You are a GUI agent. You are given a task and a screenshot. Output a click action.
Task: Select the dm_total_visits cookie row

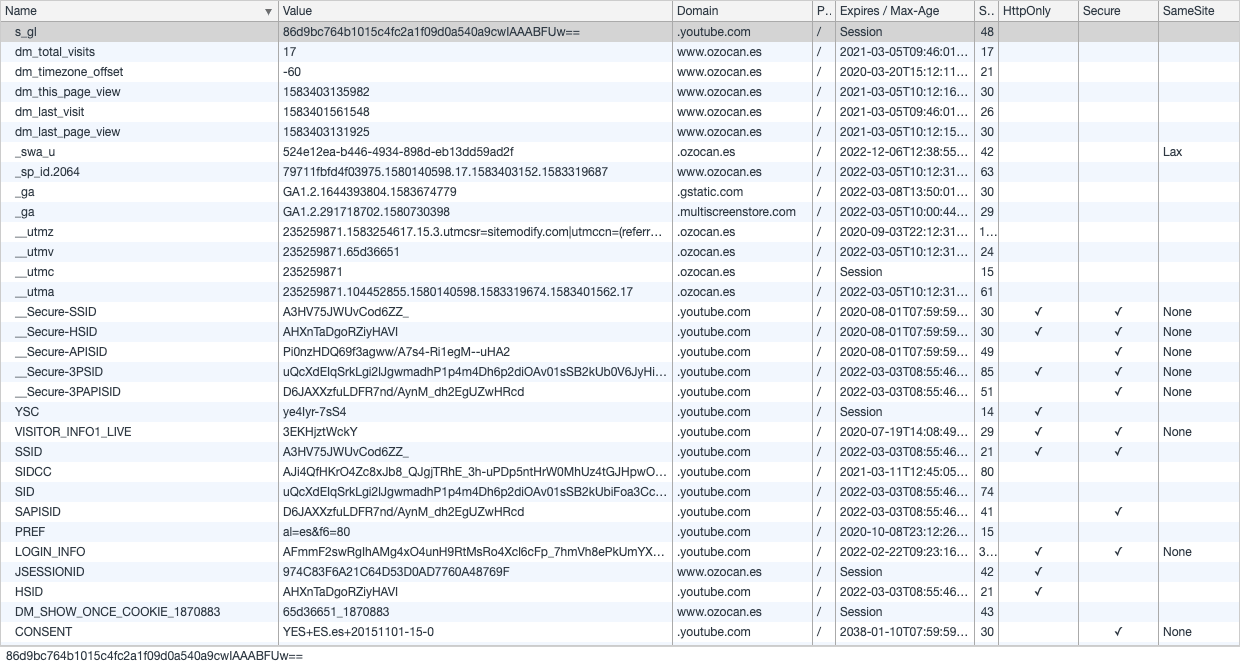point(620,52)
